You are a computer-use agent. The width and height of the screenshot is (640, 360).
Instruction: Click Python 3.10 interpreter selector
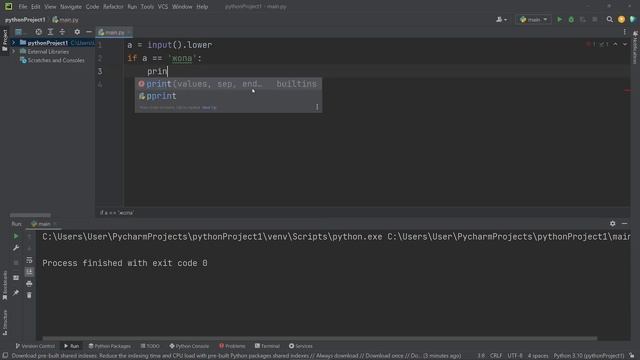589,356
